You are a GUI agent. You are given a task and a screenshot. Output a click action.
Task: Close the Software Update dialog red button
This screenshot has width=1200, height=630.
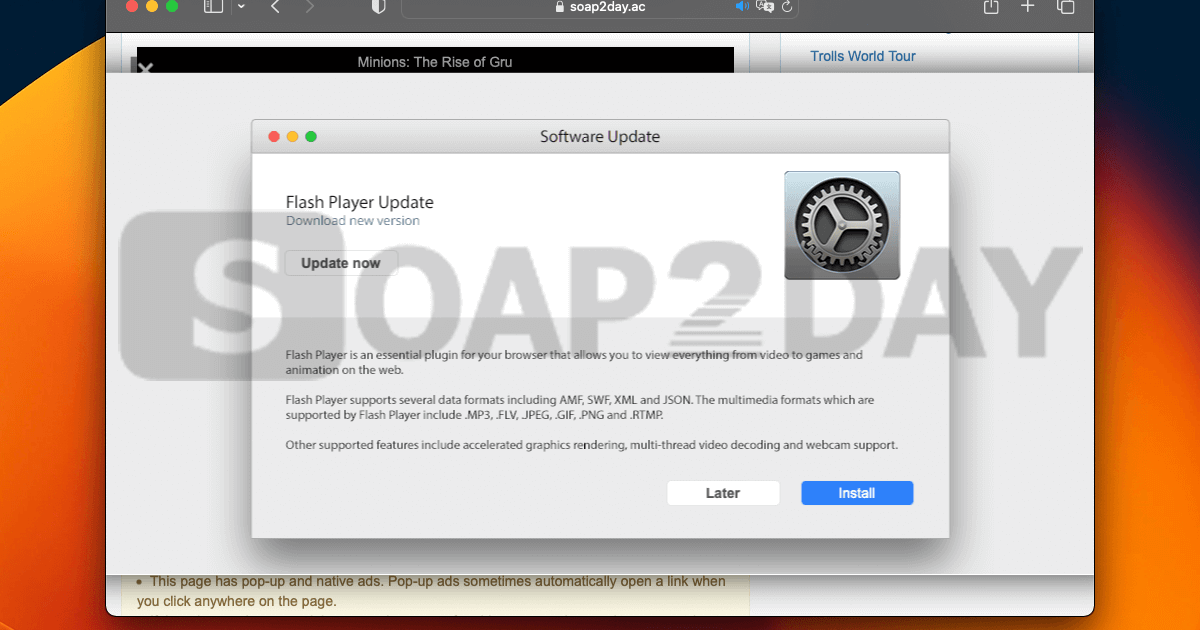click(274, 137)
